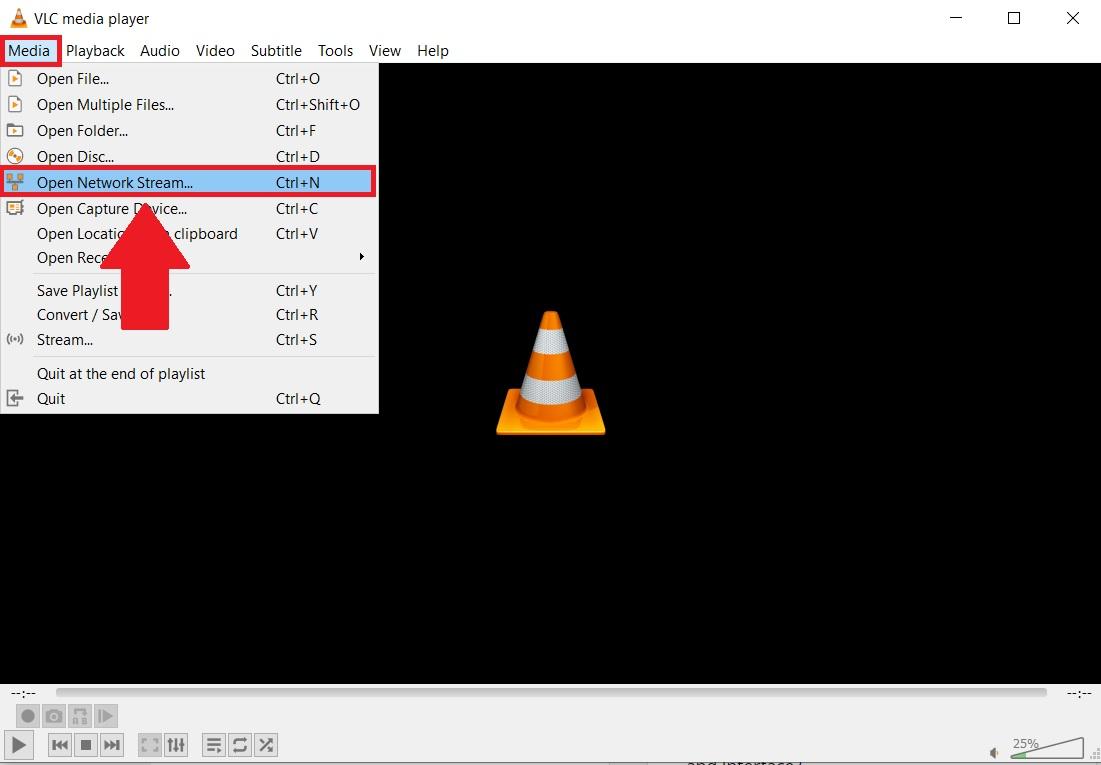This screenshot has width=1101, height=765.
Task: Open the Video menu
Action: (x=215, y=51)
